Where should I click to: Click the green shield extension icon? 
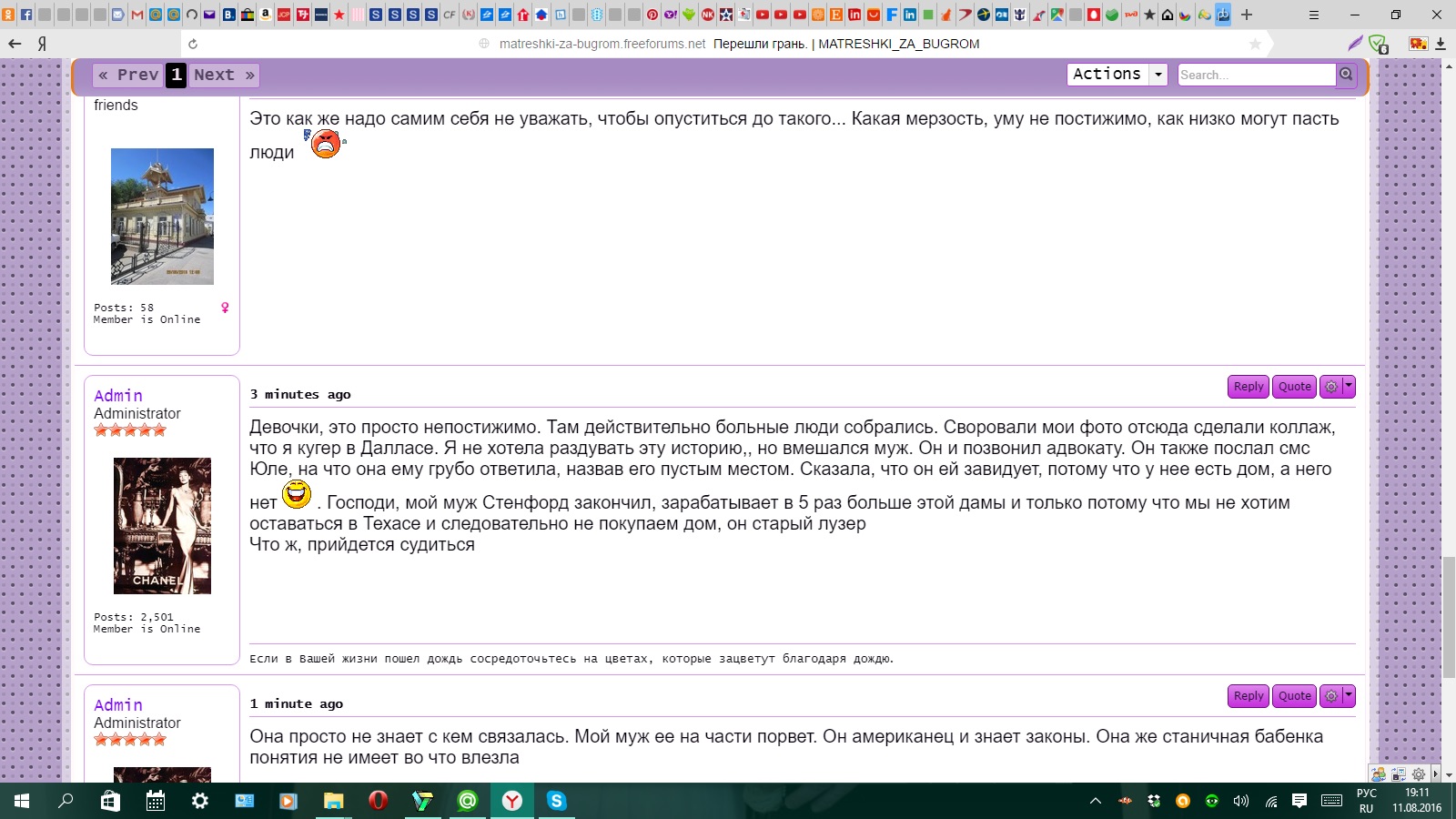click(x=1378, y=44)
